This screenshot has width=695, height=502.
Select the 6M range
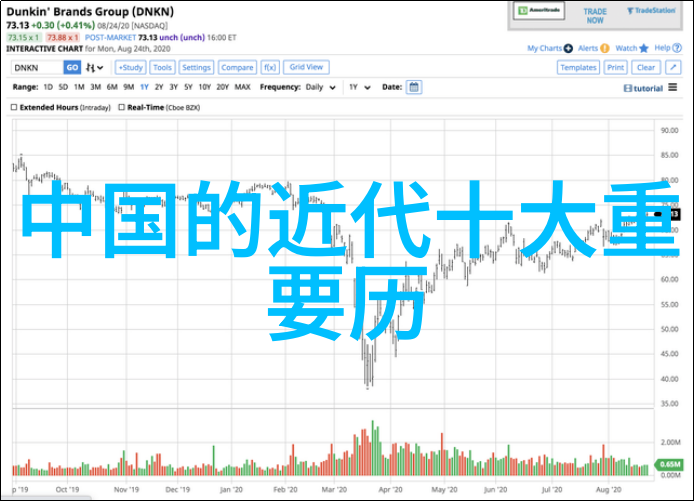pos(112,87)
